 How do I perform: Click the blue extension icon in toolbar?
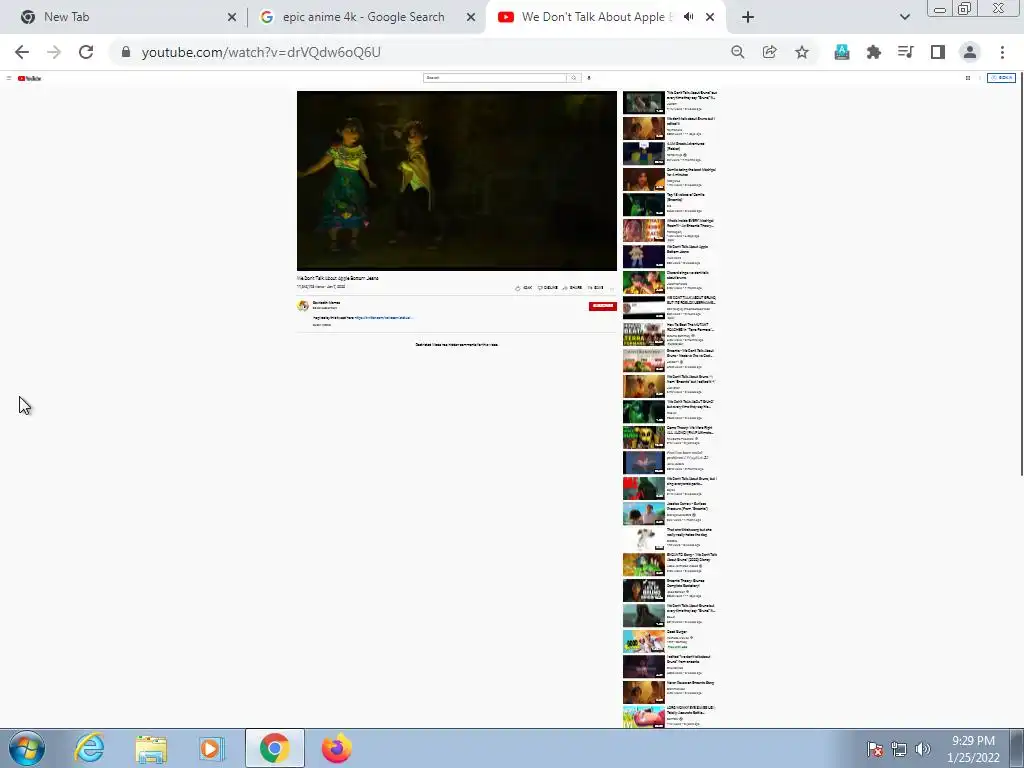pyautogui.click(x=842, y=52)
